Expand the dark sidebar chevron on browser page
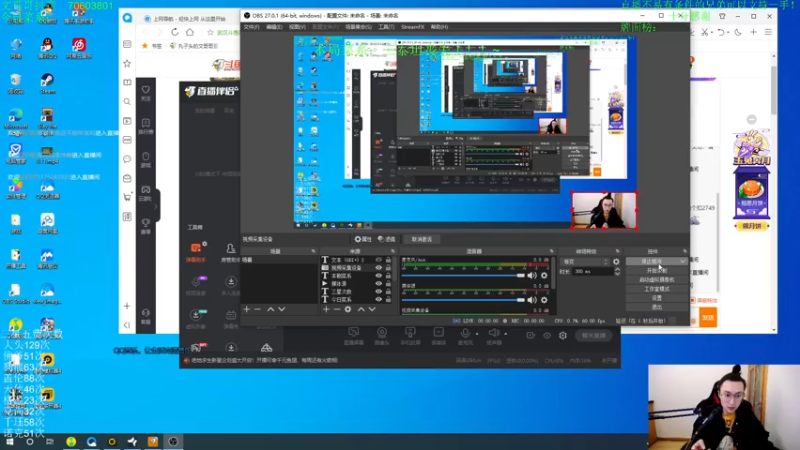The width and height of the screenshot is (800, 450). (156, 206)
